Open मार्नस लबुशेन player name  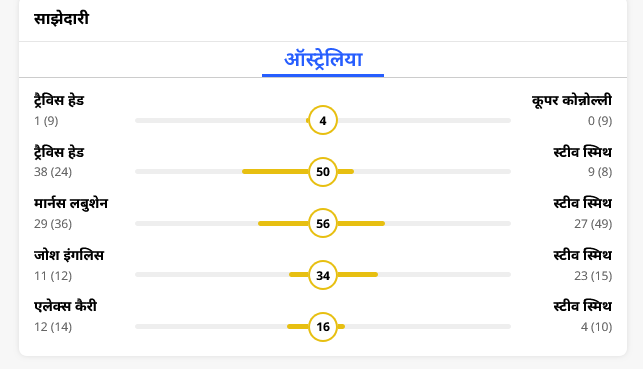(71, 204)
